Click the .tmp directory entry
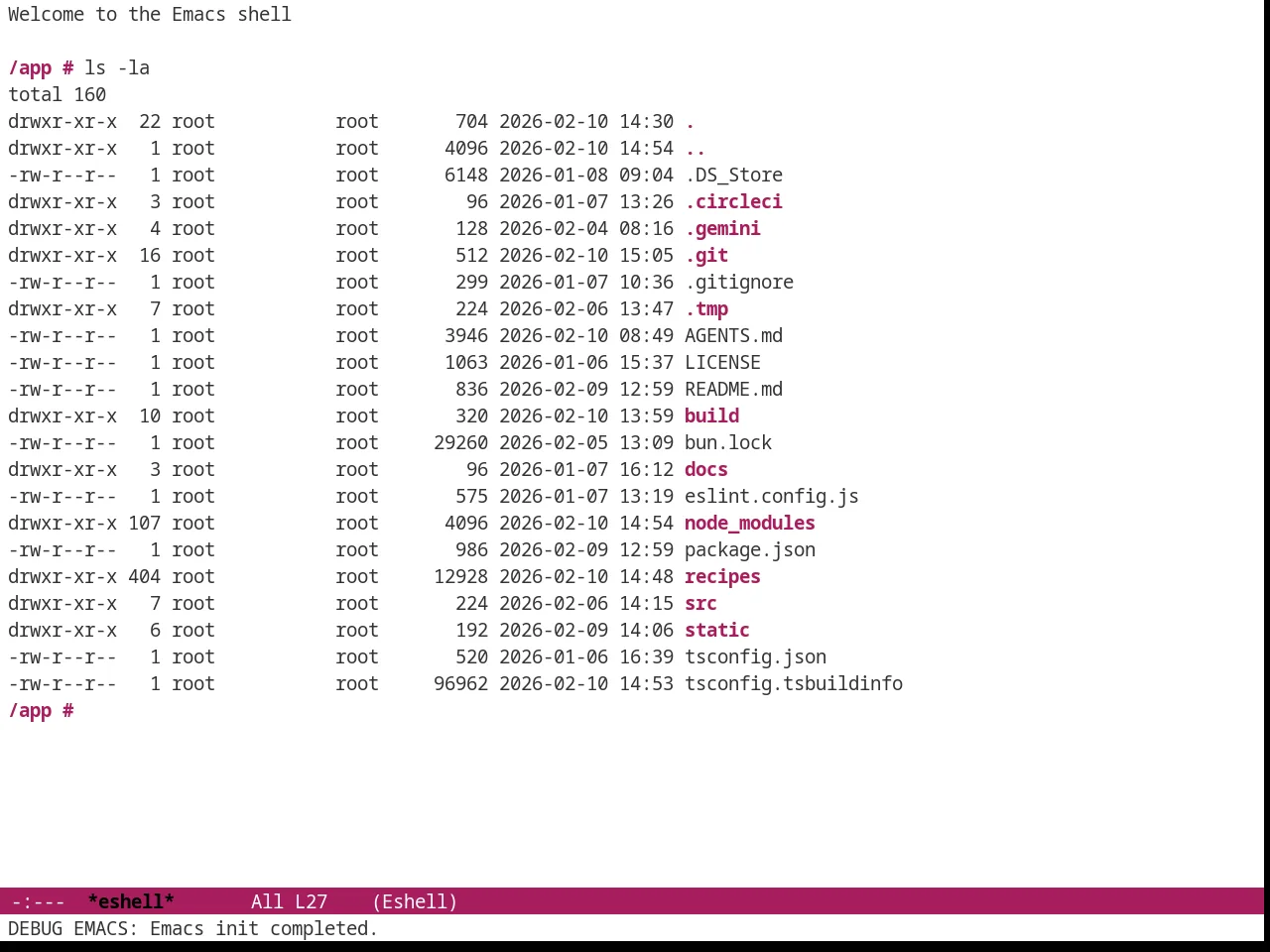Screen dimensions: 1270x952 [706, 308]
